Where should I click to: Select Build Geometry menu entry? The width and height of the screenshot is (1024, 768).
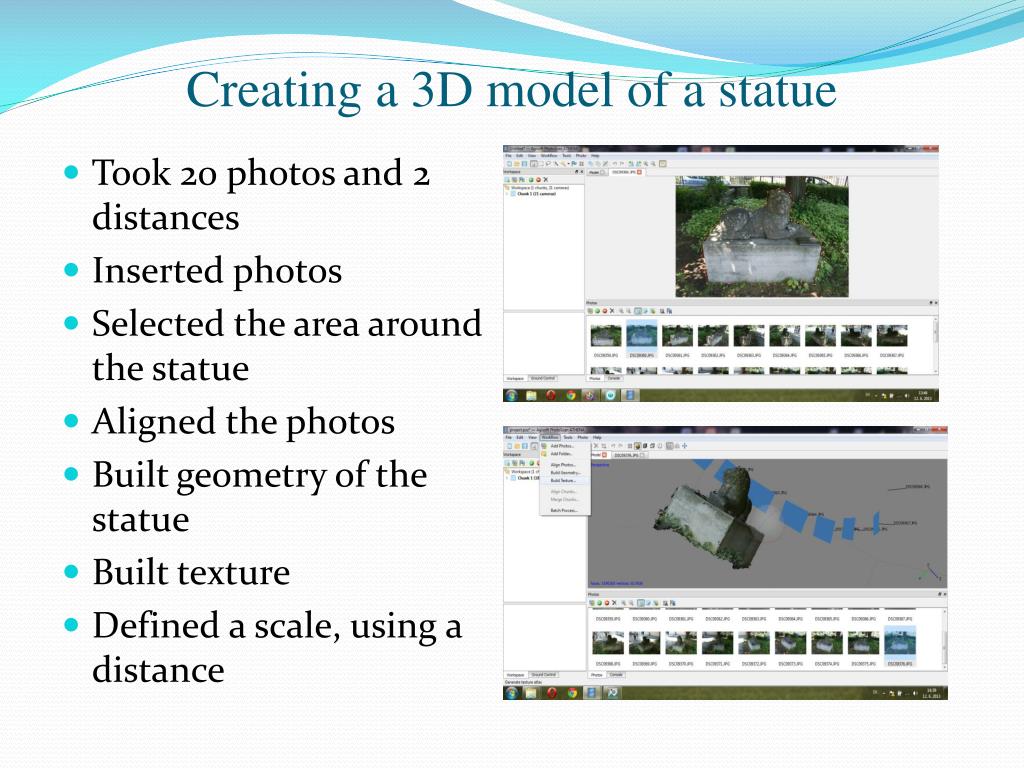(565, 472)
